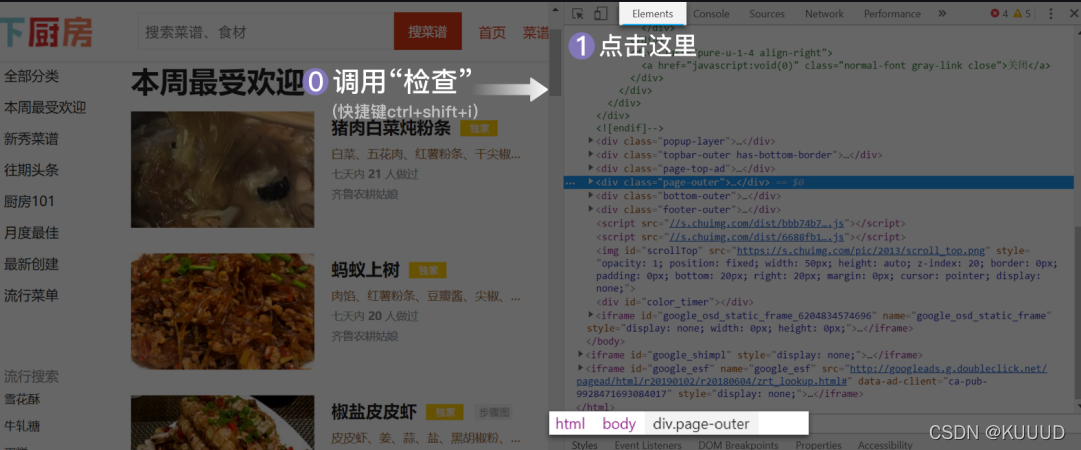Click the 搜菜谱 search button
The image size is (1081, 450).
427,32
